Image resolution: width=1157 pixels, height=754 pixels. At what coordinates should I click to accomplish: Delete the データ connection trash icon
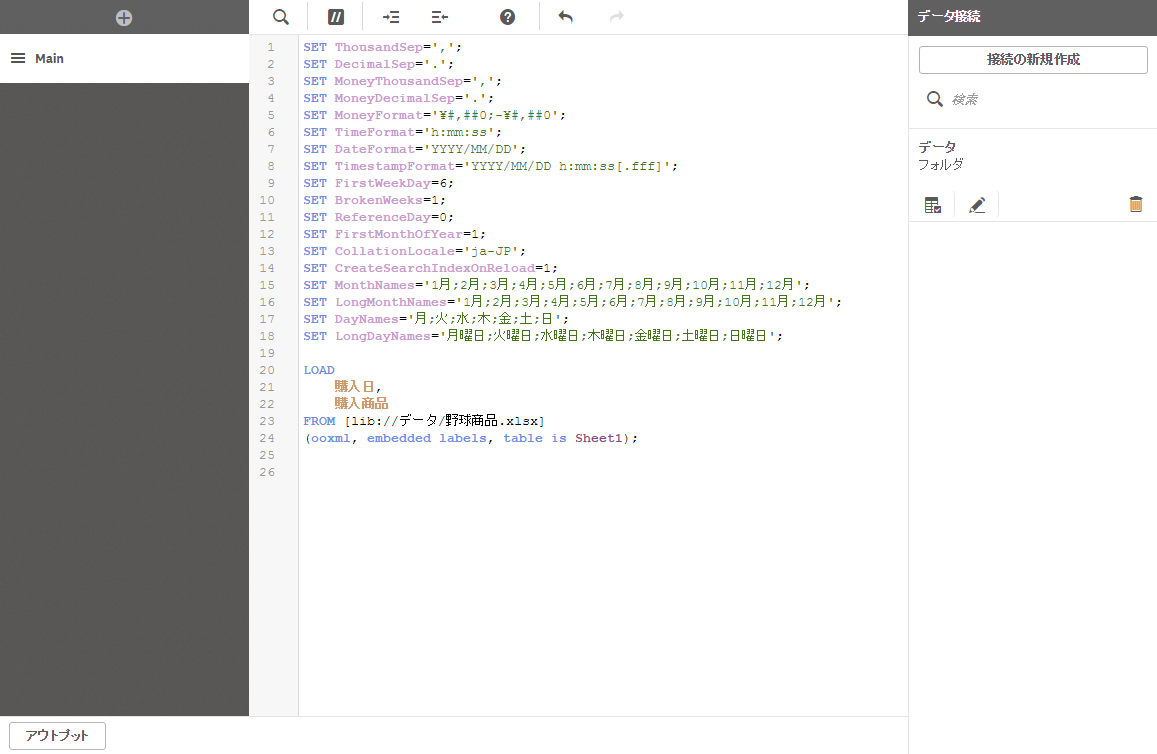1136,204
